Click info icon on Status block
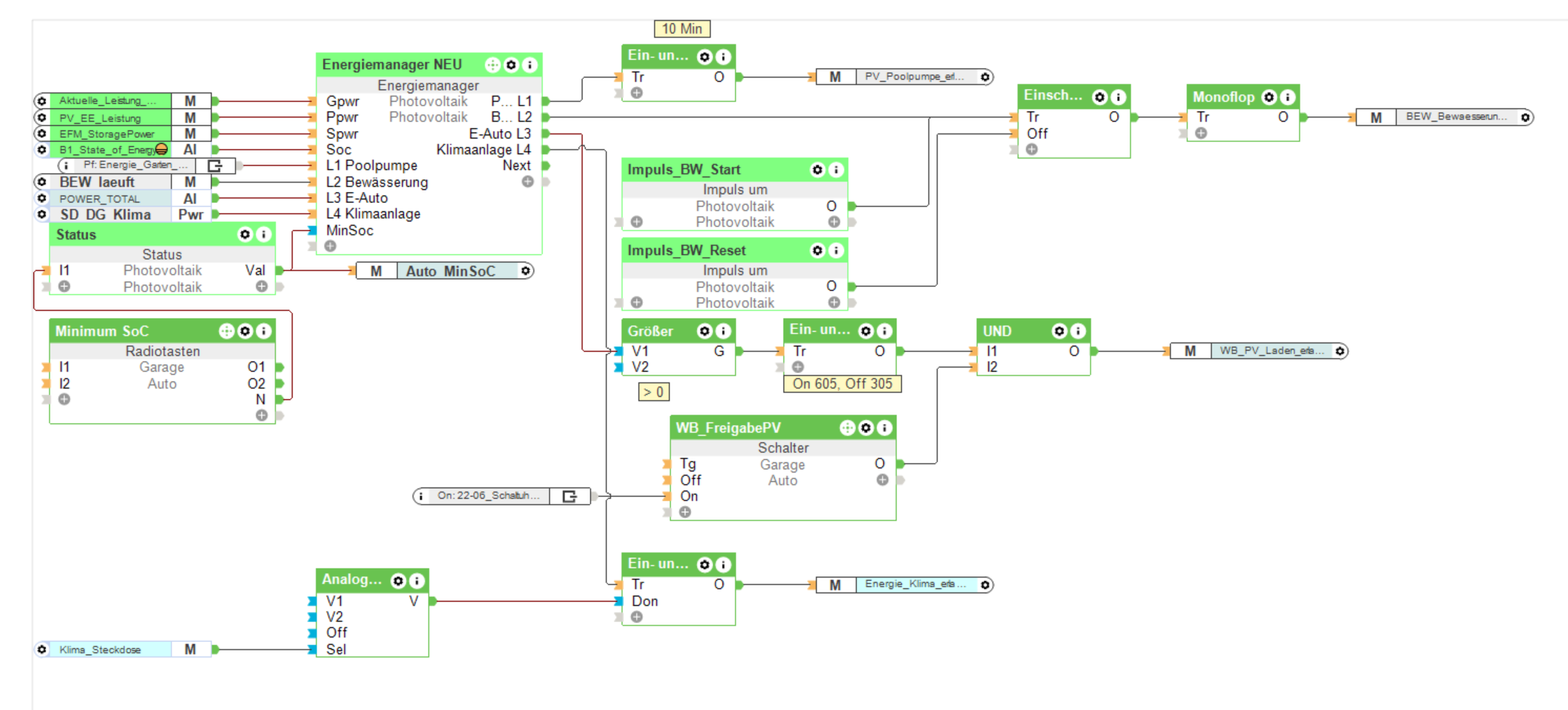The width and height of the screenshot is (1568, 710). coord(264,234)
